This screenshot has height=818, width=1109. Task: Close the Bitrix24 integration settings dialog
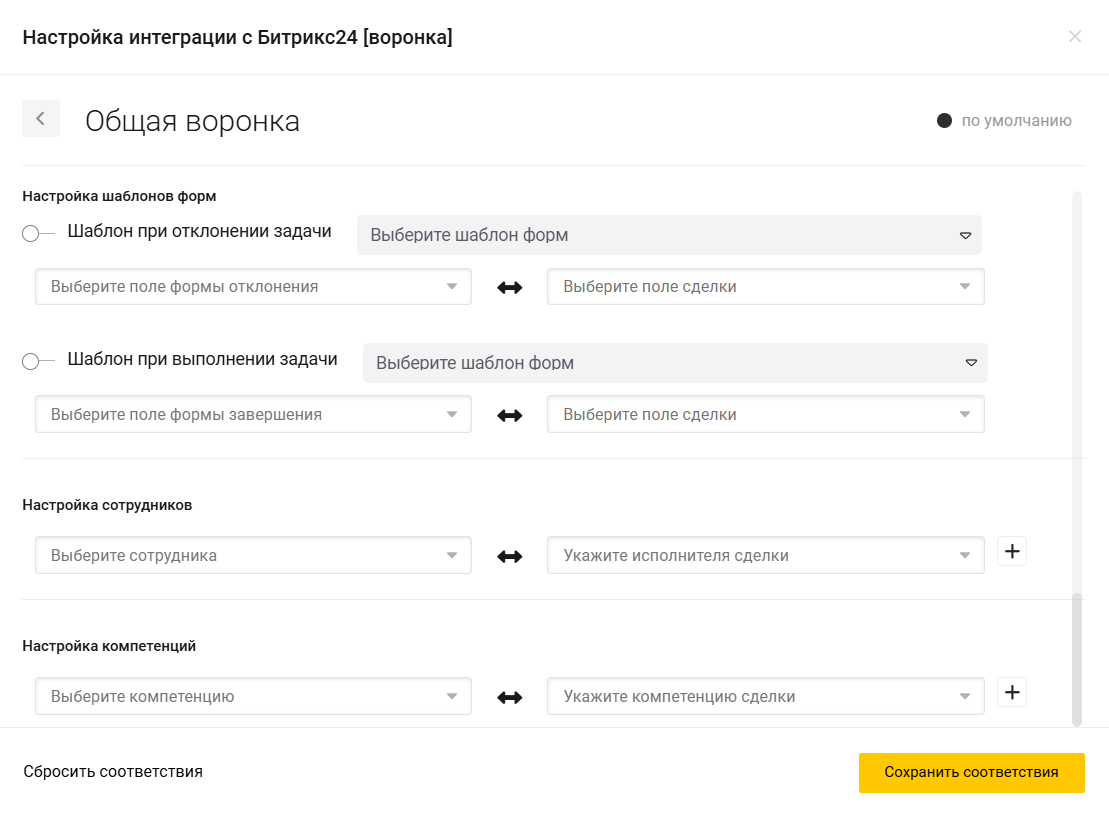(1074, 37)
